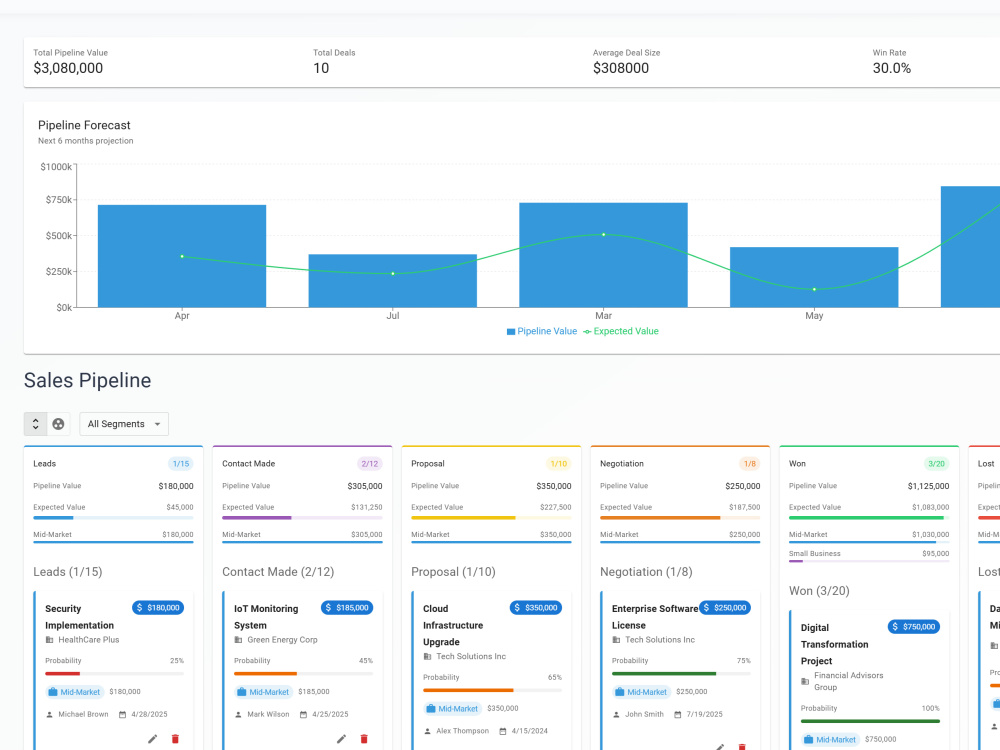Viewport: 1000px width, 750px height.
Task: Click the calendar icon beside 7/19/2025
Action: (x=678, y=715)
